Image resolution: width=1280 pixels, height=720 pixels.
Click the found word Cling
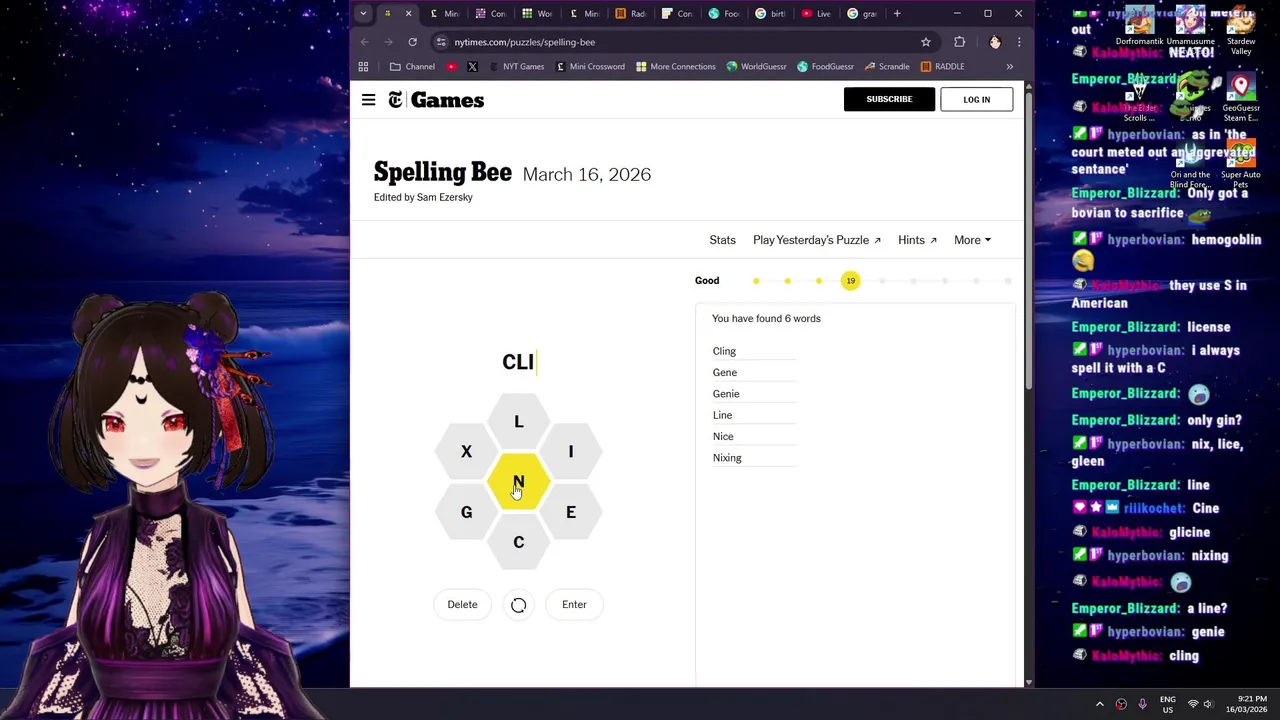(x=724, y=351)
